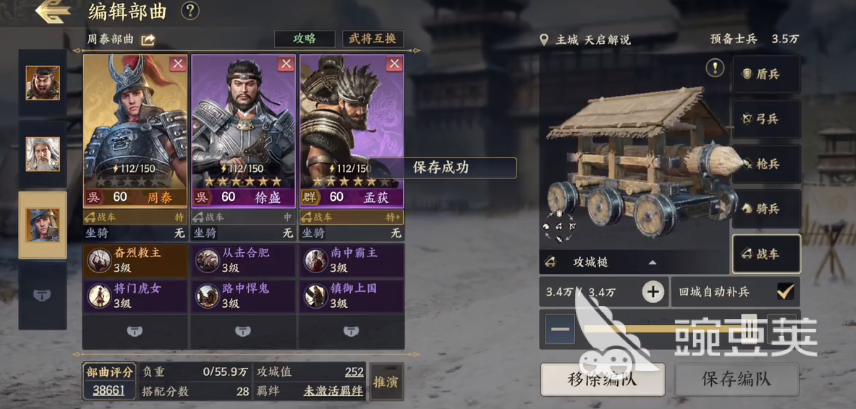Open the question mark help icon

pos(190,10)
